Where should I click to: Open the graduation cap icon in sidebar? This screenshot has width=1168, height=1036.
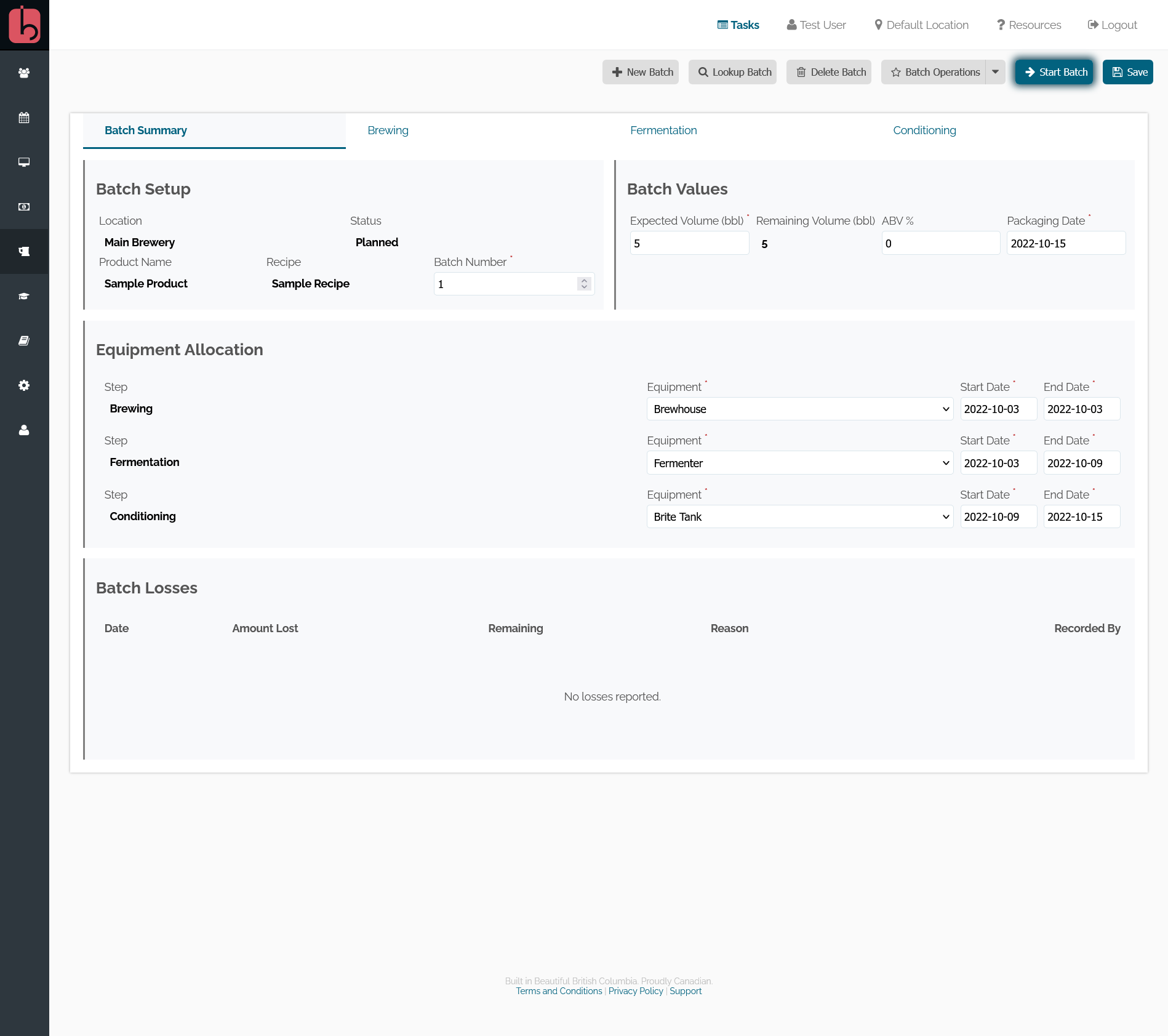pyautogui.click(x=24, y=296)
